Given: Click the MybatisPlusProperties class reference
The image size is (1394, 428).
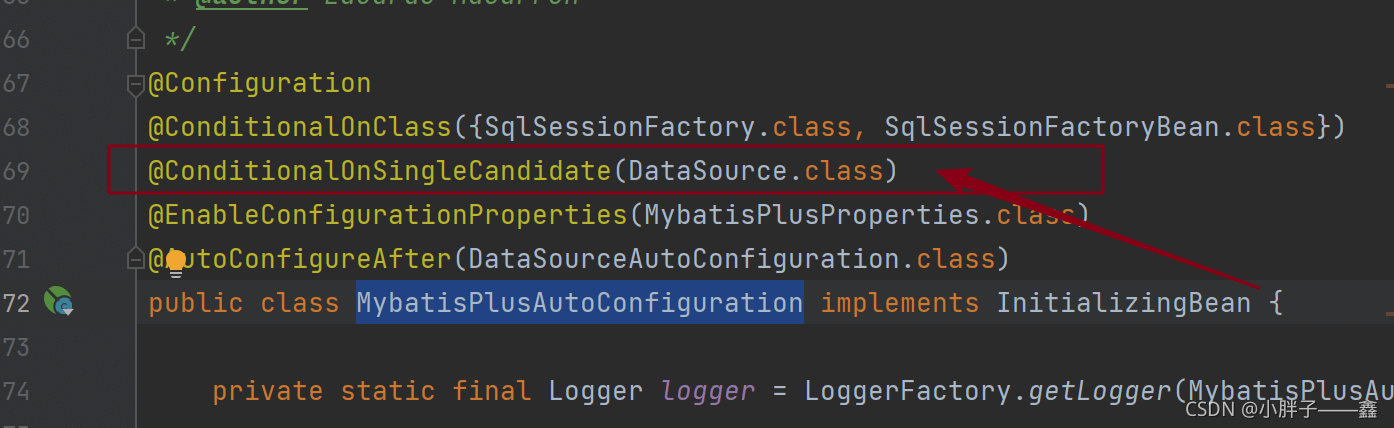Looking at the screenshot, I should (811, 215).
